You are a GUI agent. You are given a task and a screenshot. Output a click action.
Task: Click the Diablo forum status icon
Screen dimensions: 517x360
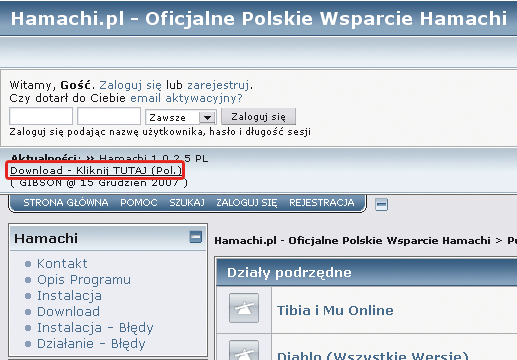coord(244,350)
